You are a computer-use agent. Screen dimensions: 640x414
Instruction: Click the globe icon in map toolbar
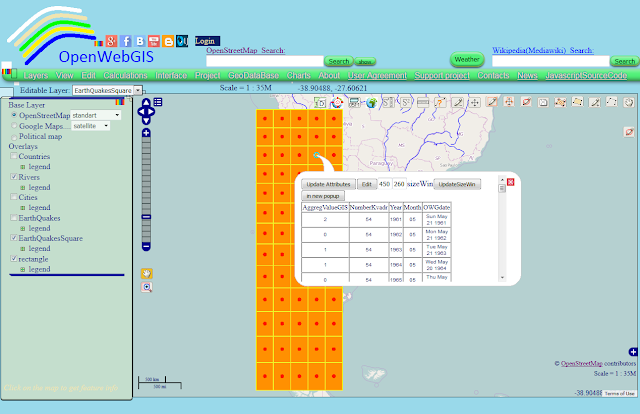click(x=371, y=102)
